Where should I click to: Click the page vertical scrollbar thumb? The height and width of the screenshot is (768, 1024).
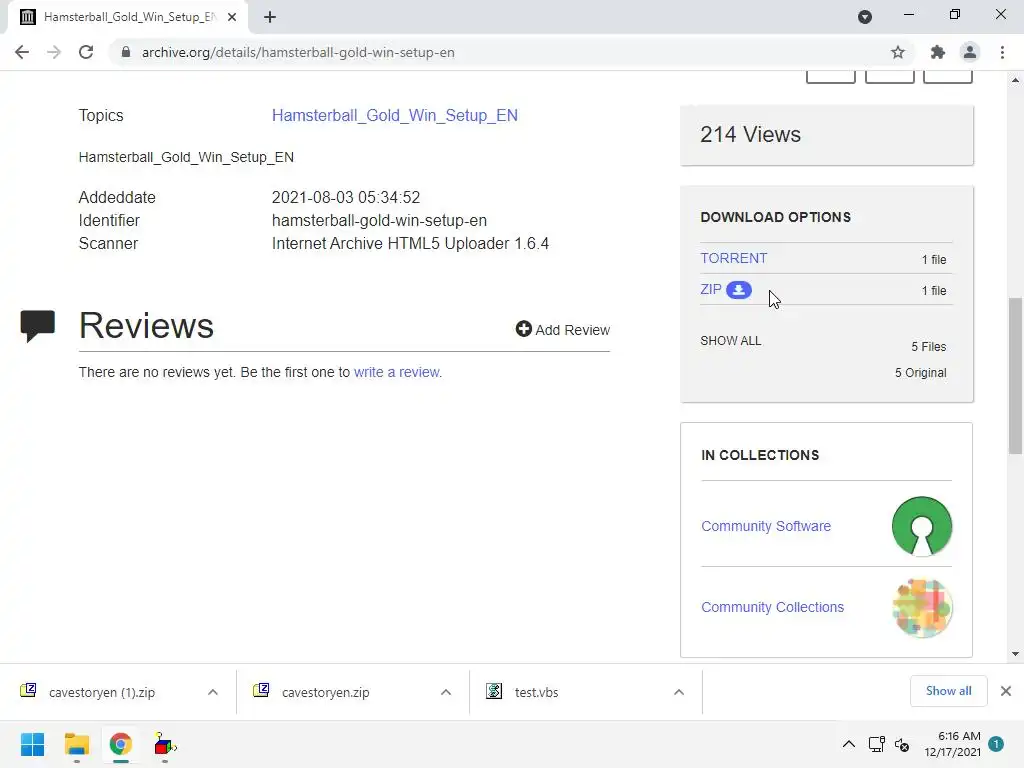[x=1015, y=376]
